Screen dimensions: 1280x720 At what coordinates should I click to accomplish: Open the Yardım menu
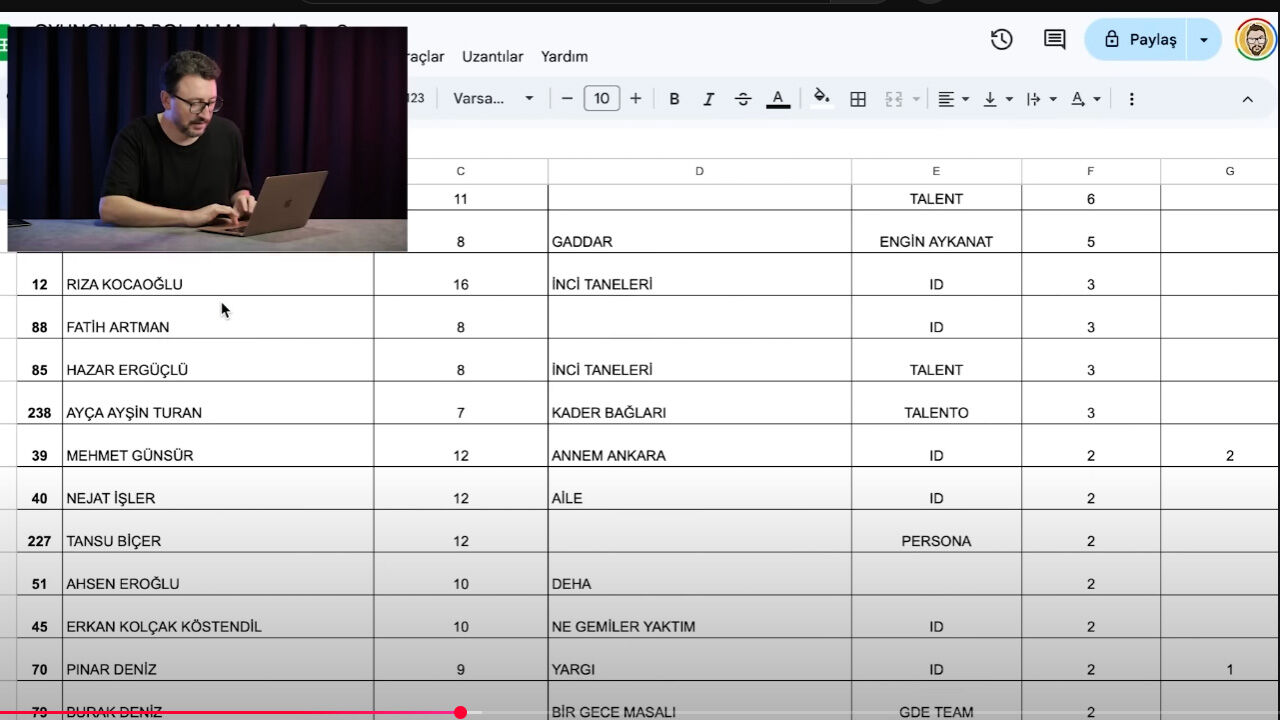point(564,57)
